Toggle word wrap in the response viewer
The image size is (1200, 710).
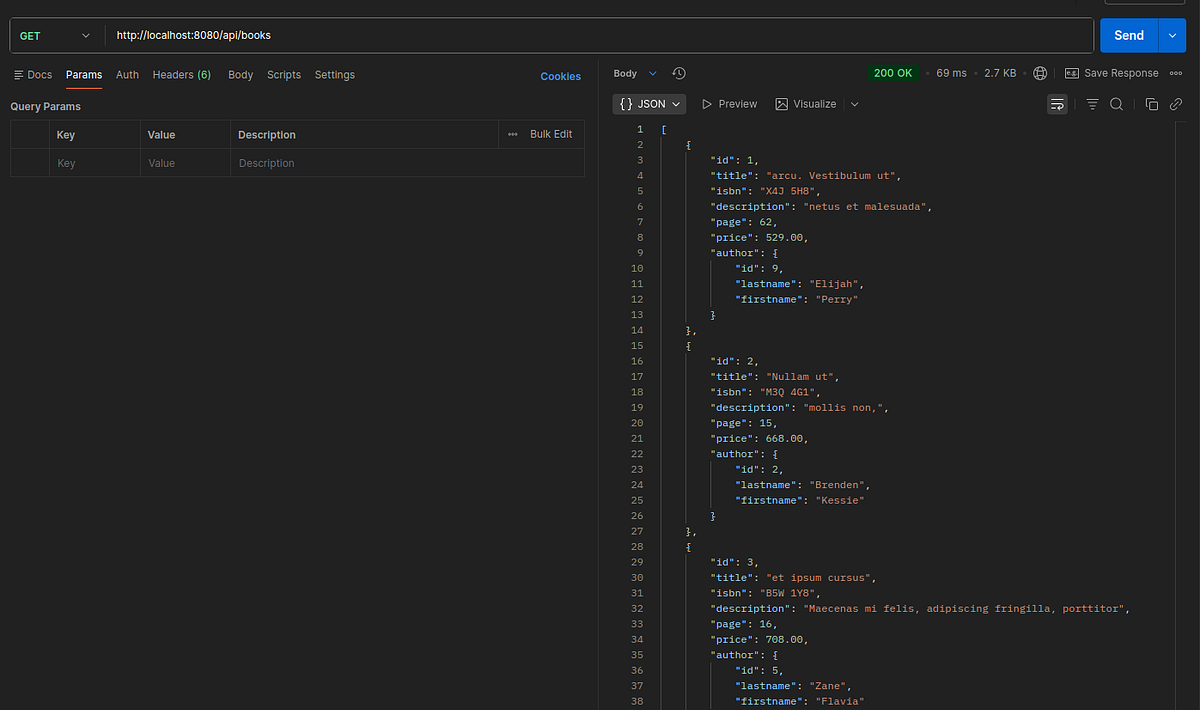1057,104
